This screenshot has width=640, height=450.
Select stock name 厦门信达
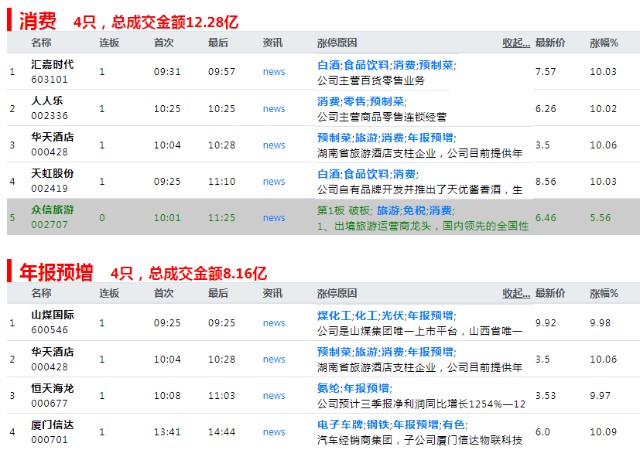tap(53, 425)
